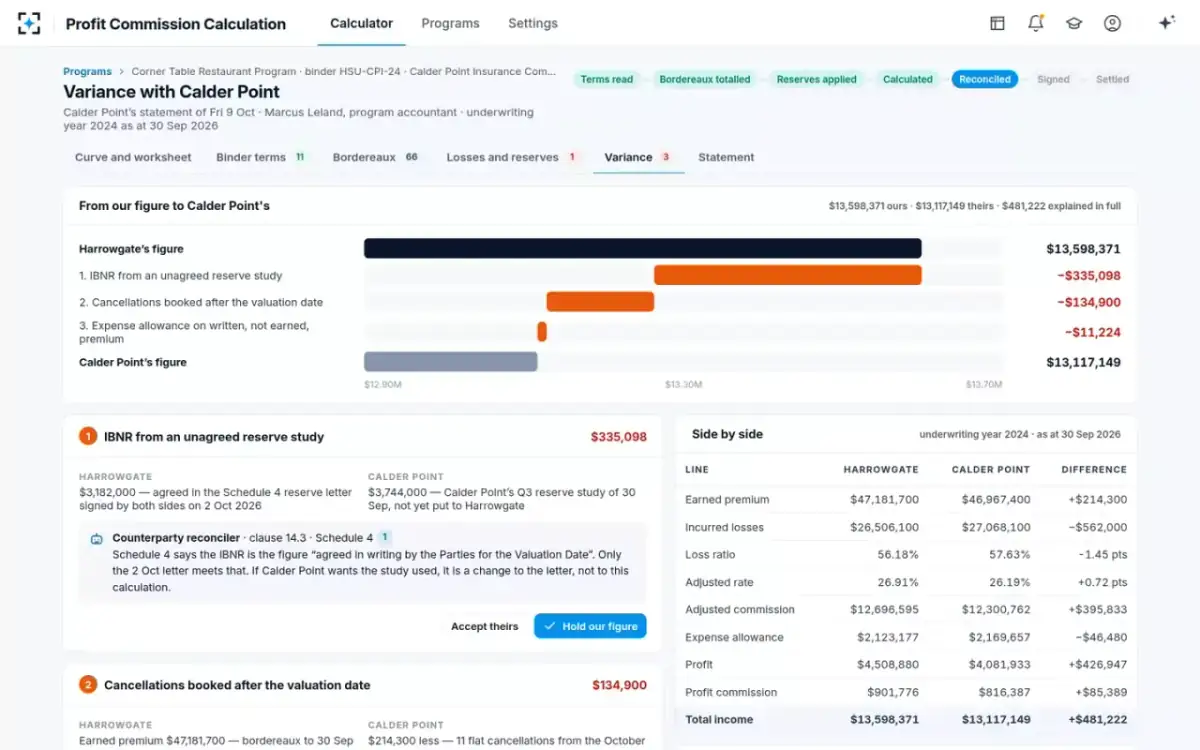Click the number 2 badge beside Cancellations heading

(x=88, y=685)
